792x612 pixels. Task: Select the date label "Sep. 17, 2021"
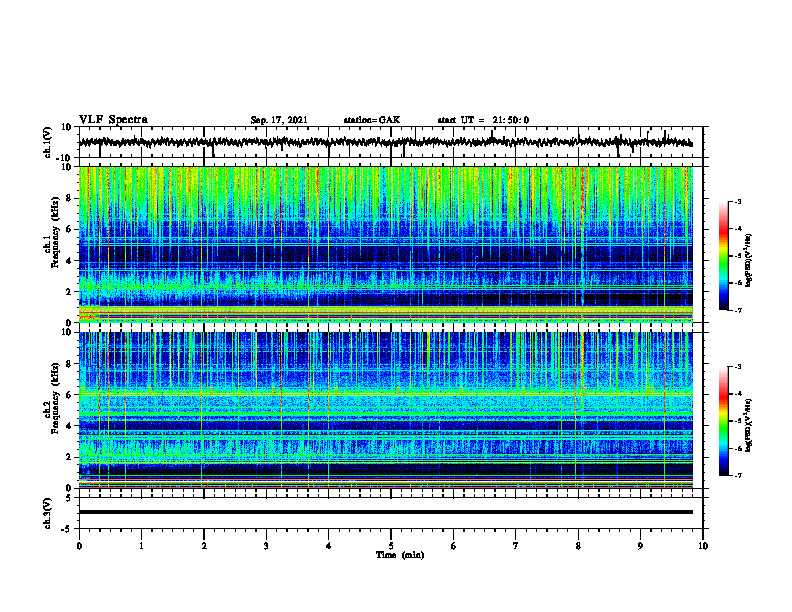pyautogui.click(x=279, y=120)
